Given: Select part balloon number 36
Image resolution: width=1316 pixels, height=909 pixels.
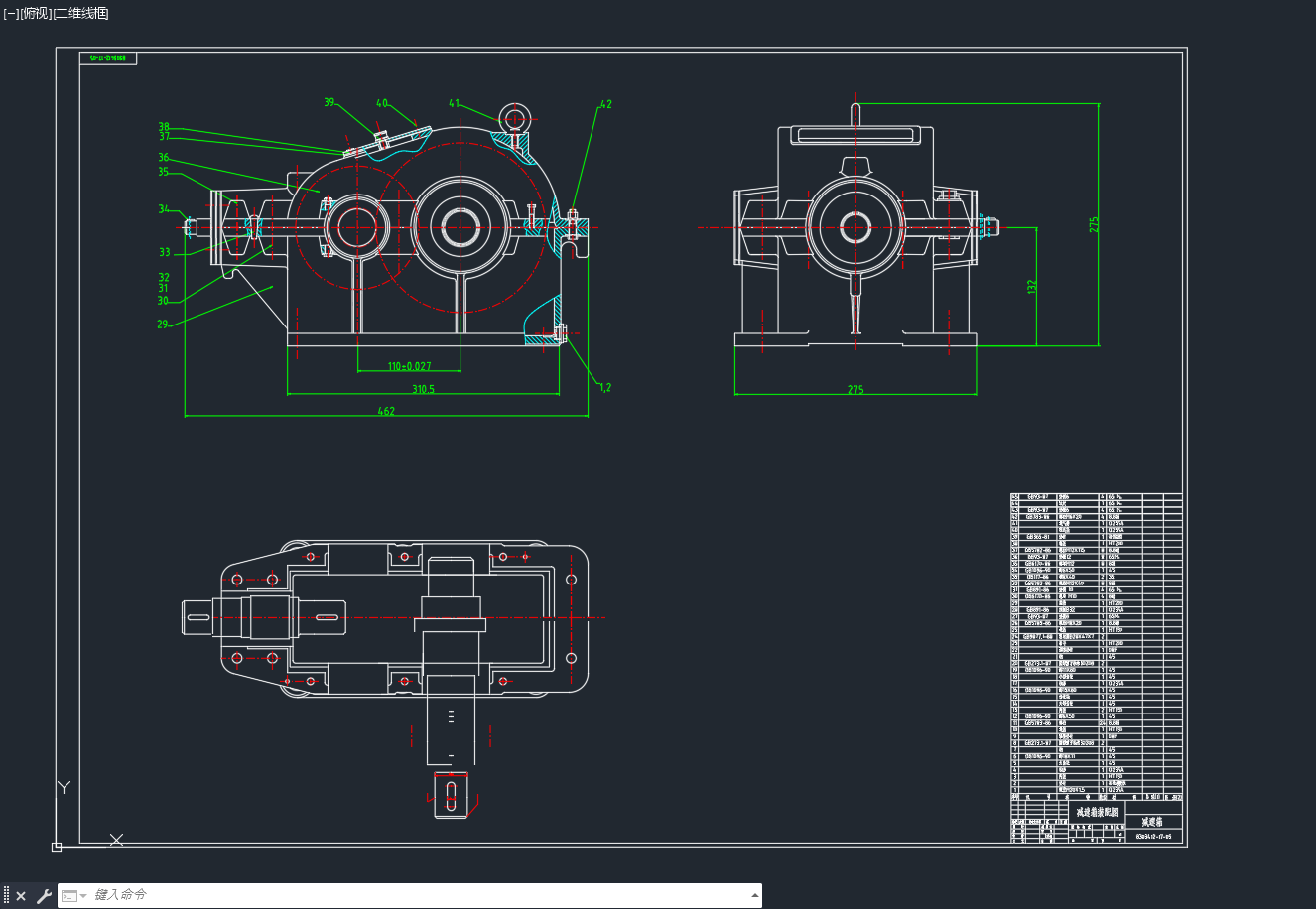Looking at the screenshot, I should point(164,157).
